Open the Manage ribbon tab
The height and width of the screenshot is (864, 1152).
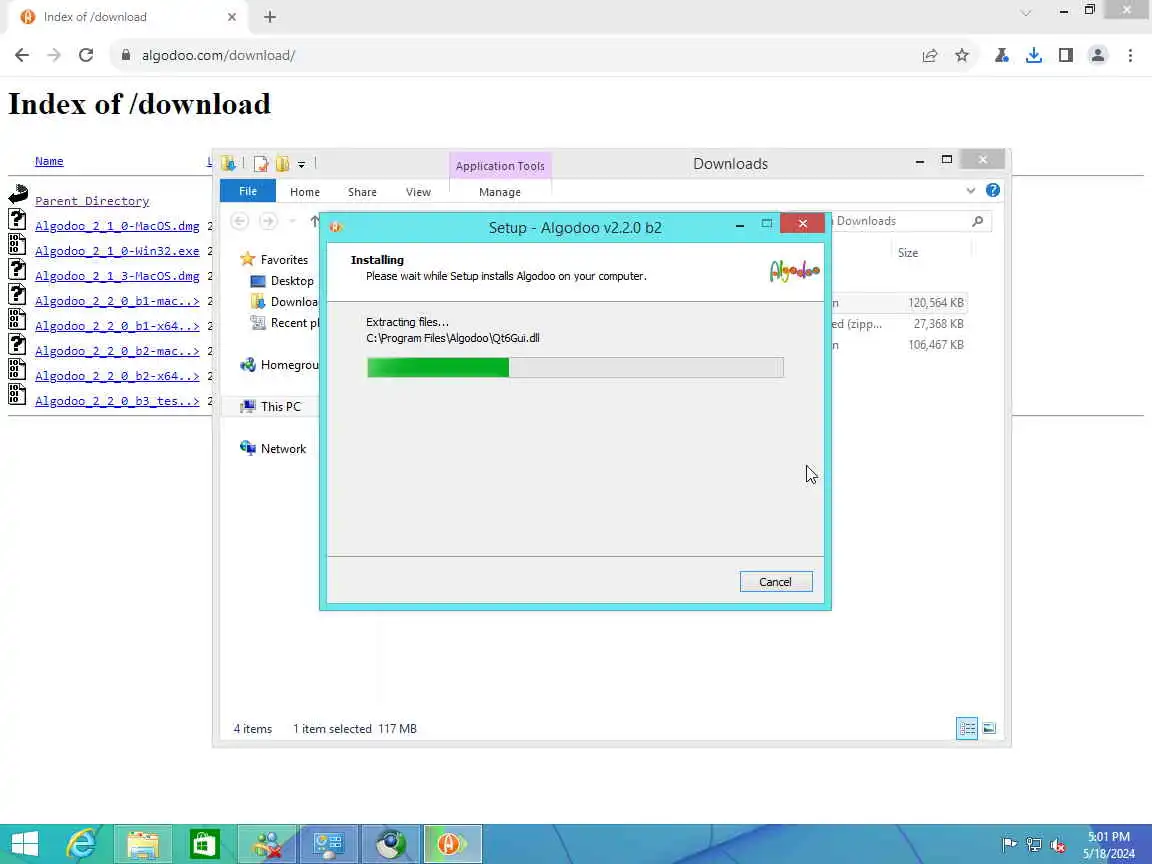500,192
